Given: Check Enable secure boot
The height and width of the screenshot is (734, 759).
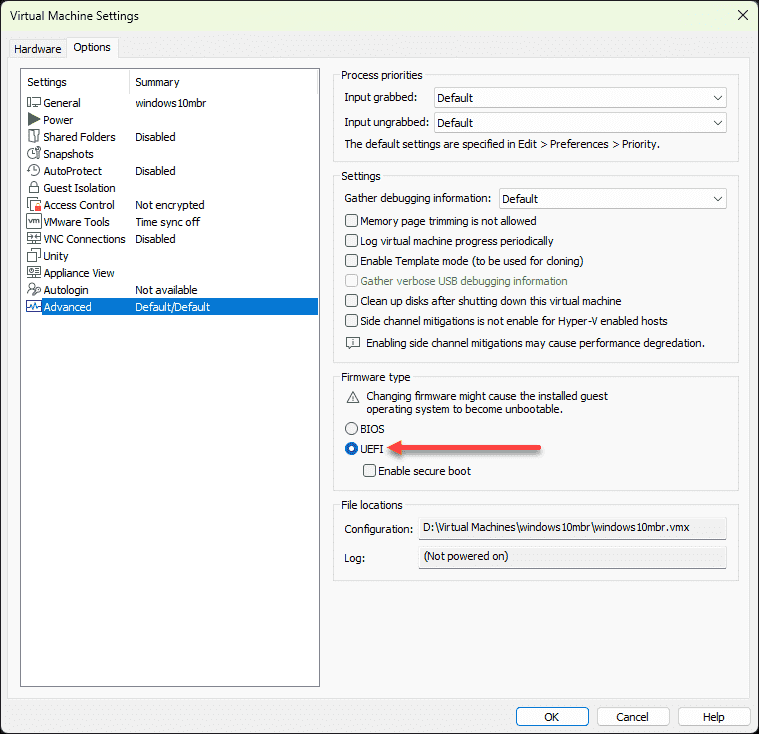Looking at the screenshot, I should click(369, 471).
